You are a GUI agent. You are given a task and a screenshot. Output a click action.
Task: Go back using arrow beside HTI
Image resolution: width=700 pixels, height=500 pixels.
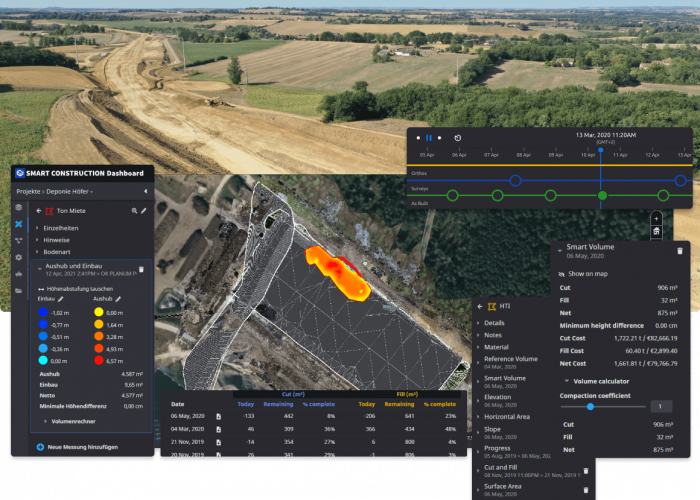point(479,305)
